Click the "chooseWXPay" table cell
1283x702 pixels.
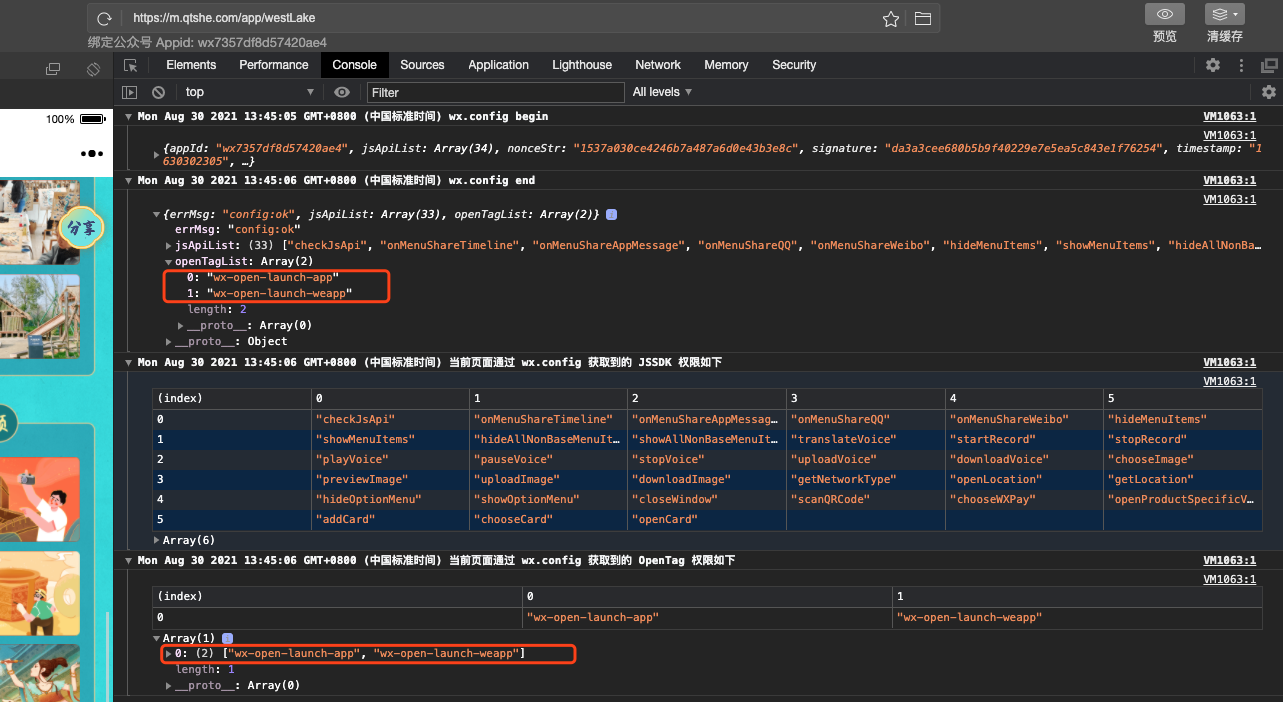point(1023,499)
